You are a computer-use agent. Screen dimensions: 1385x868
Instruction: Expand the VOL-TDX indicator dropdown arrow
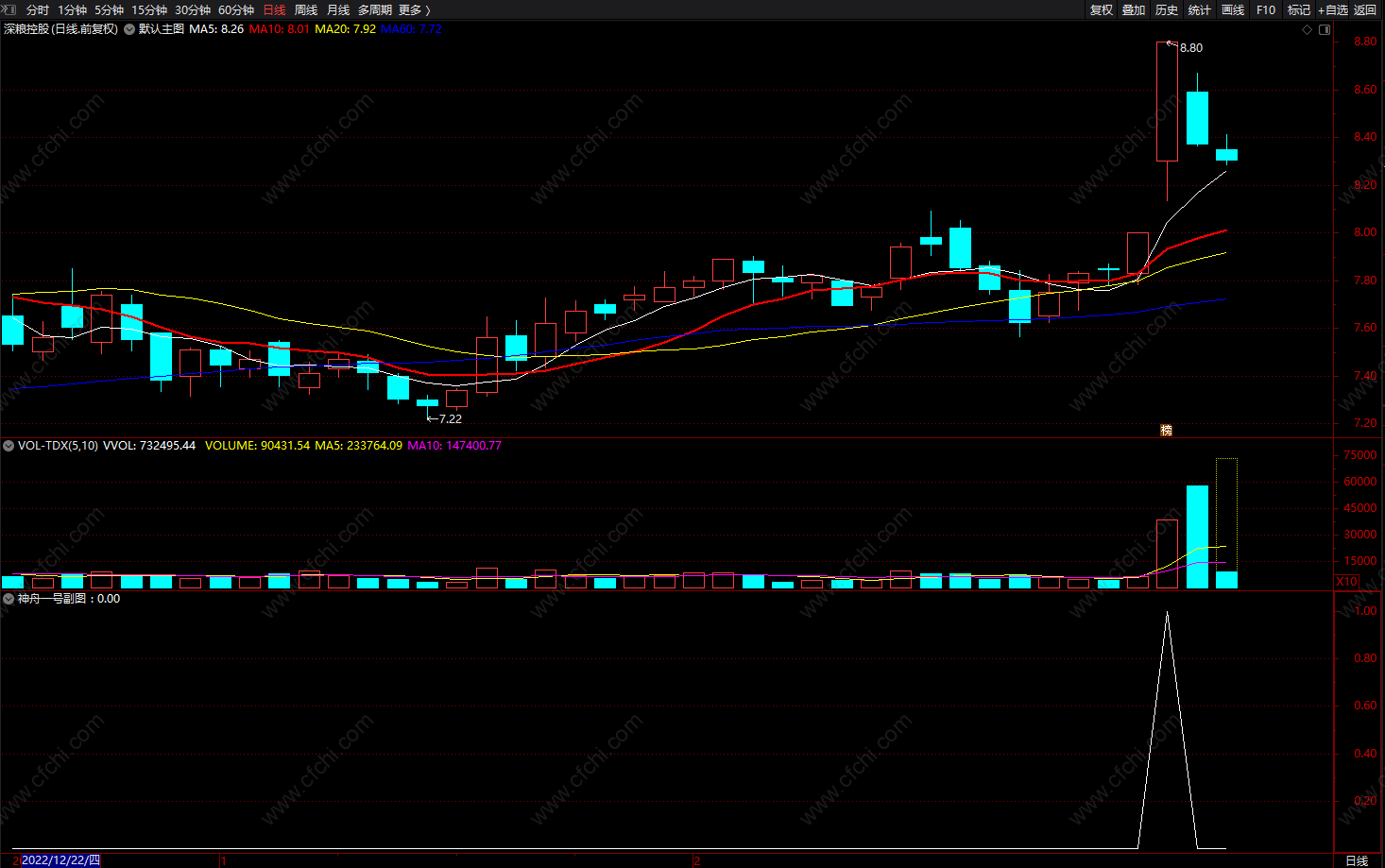(9, 446)
